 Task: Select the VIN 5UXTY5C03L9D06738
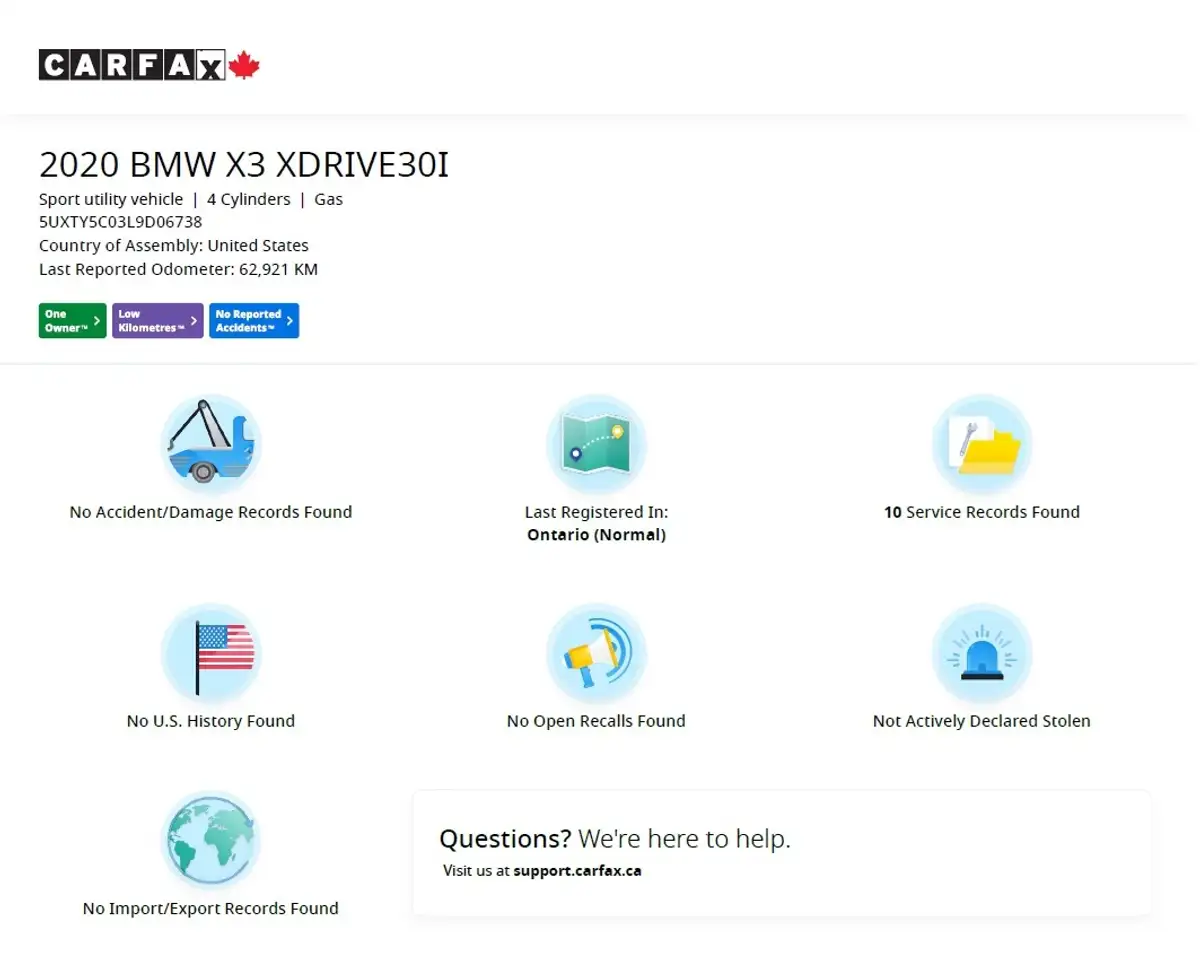coord(121,222)
